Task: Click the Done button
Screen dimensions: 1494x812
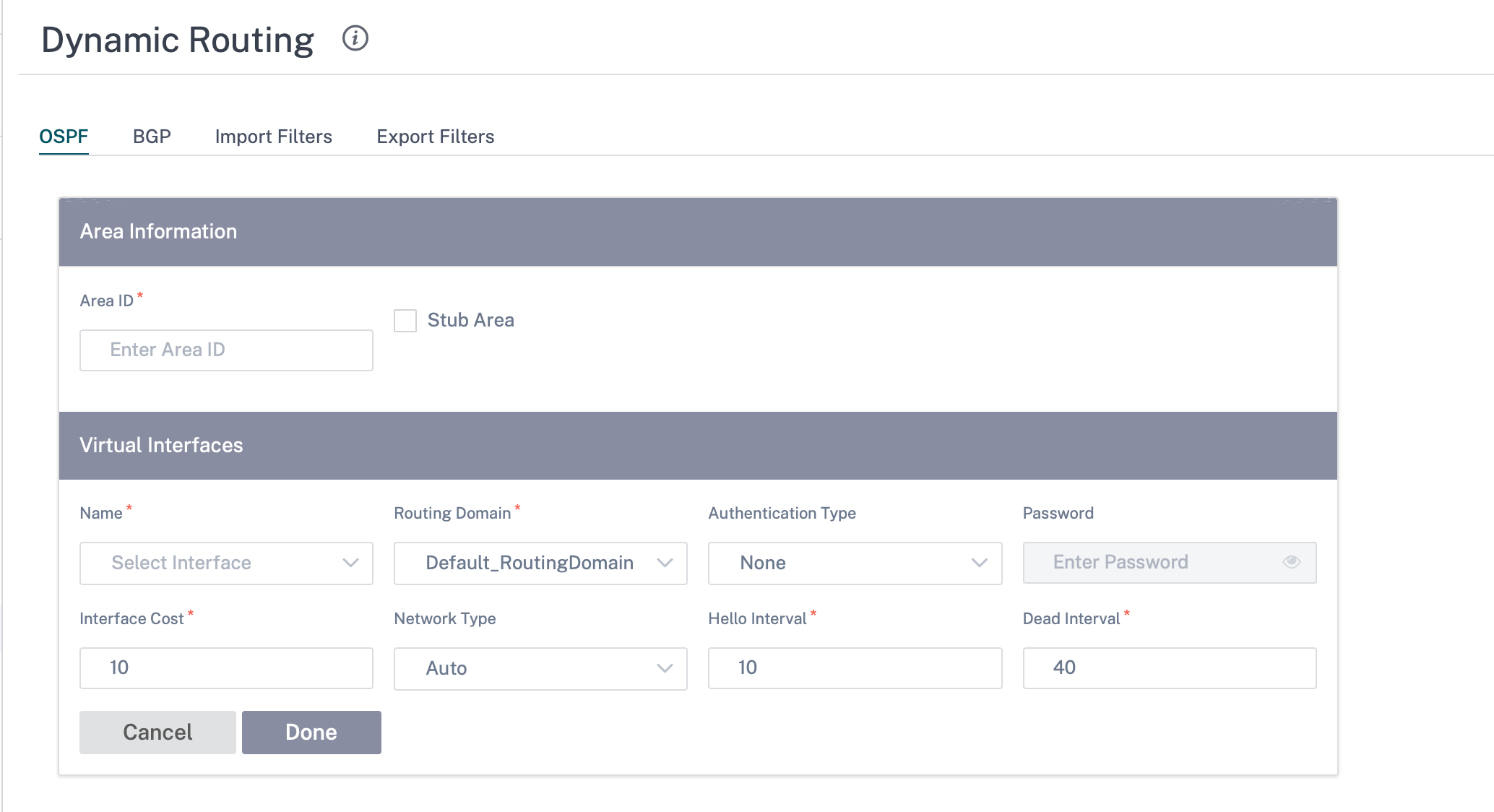Action: 311,733
